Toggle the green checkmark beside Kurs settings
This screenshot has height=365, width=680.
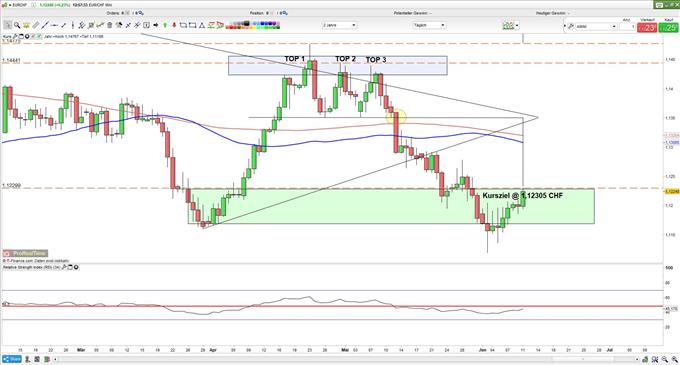[x=39, y=36]
